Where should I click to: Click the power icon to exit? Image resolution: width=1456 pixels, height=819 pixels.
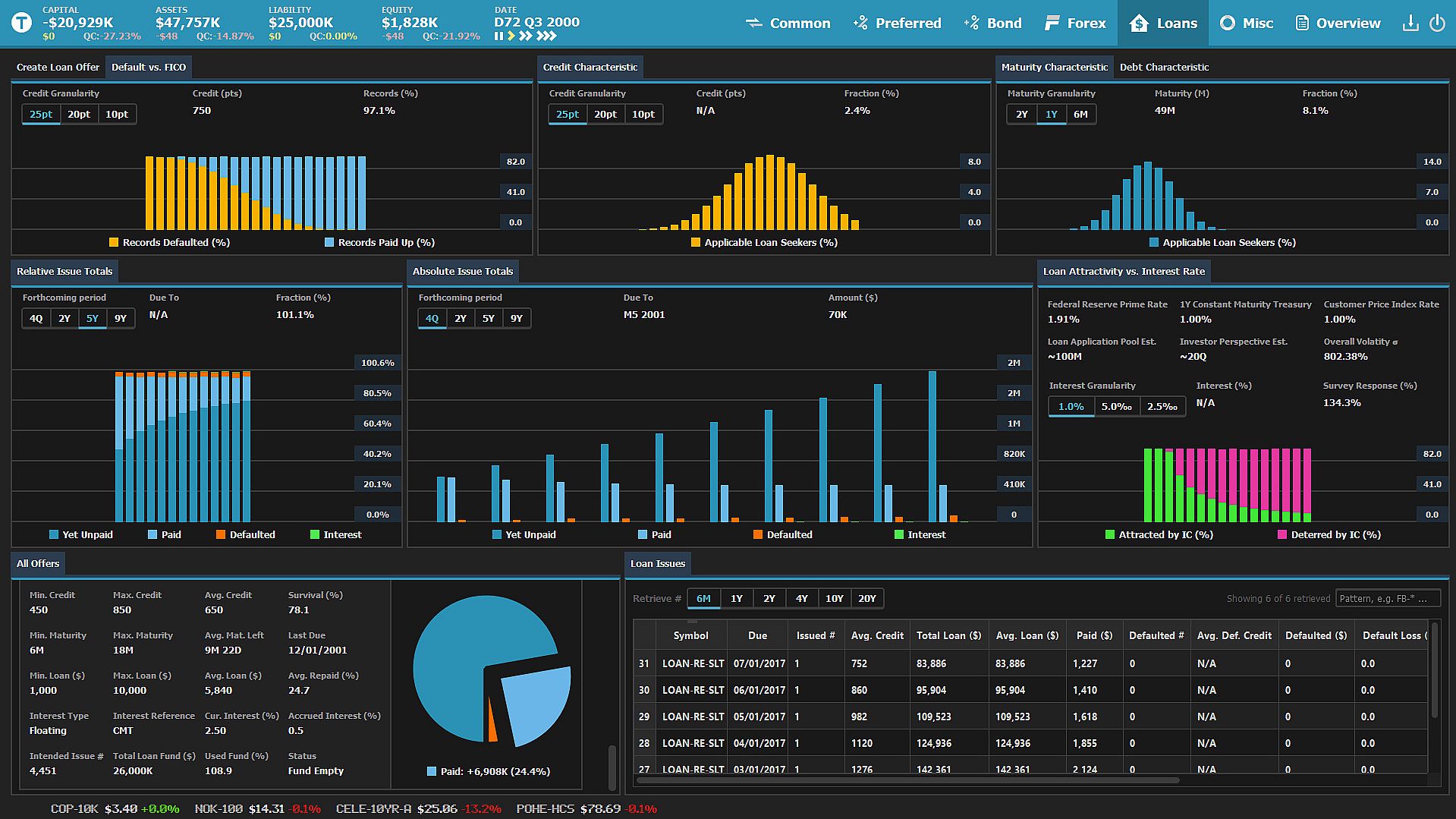point(1437,23)
